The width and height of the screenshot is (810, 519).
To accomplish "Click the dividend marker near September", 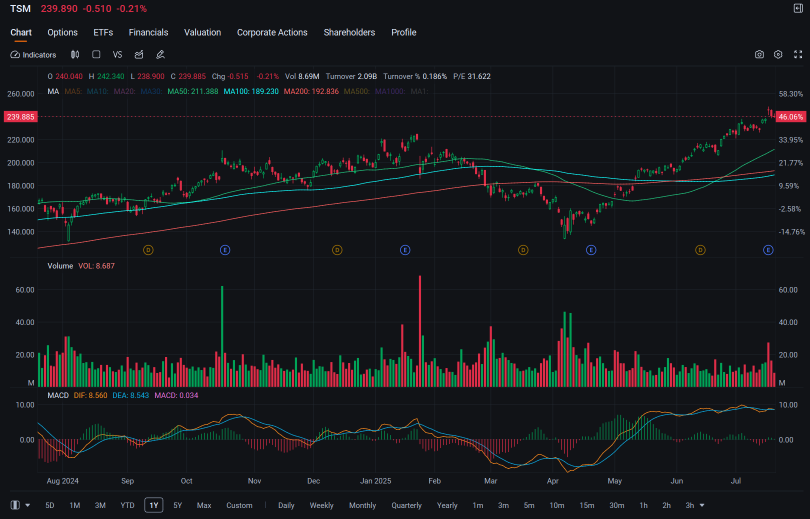I will [148, 250].
